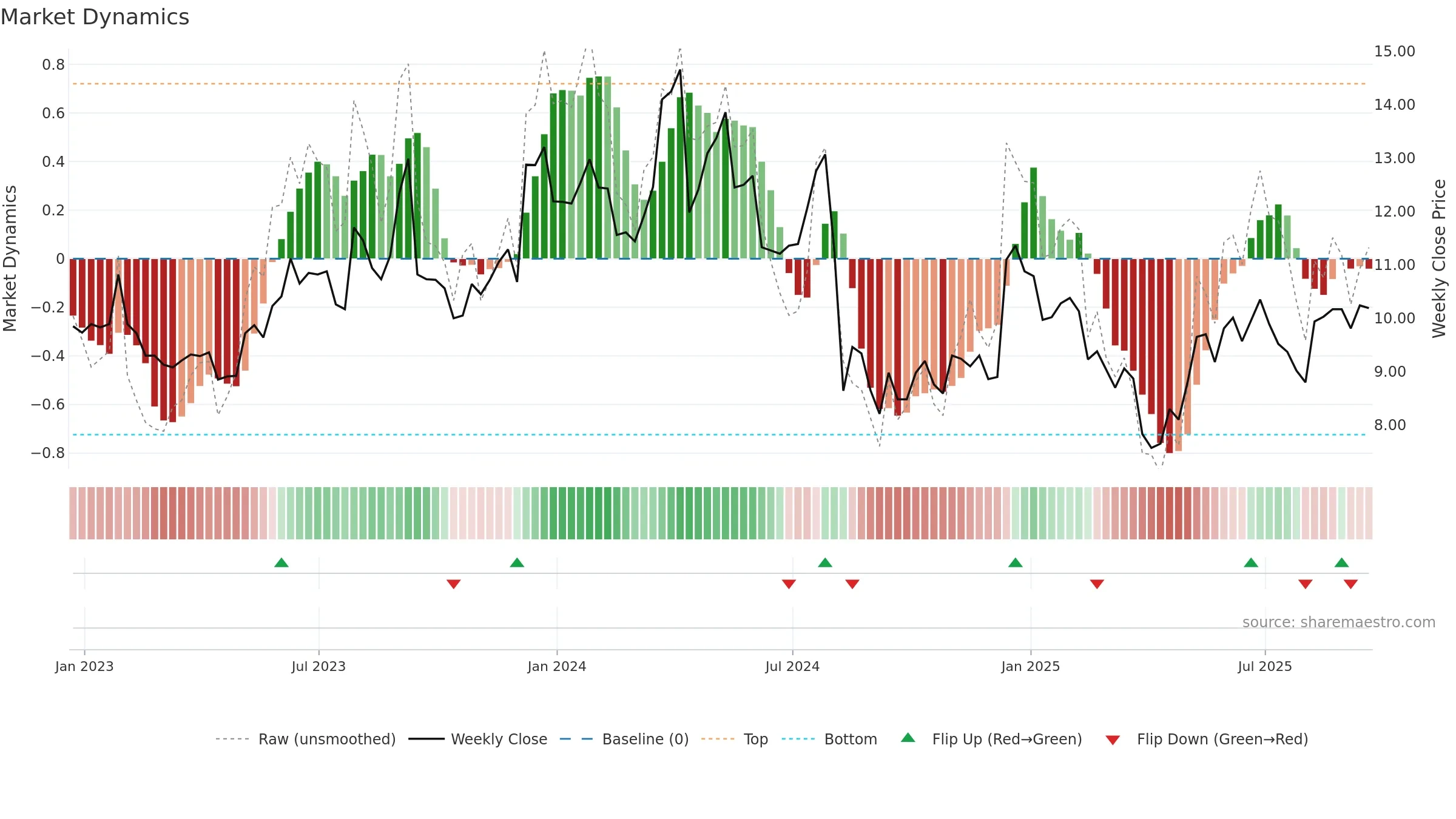Click the Raw (unsmoothed) legend entry
The width and height of the screenshot is (1456, 819).
pos(306,739)
